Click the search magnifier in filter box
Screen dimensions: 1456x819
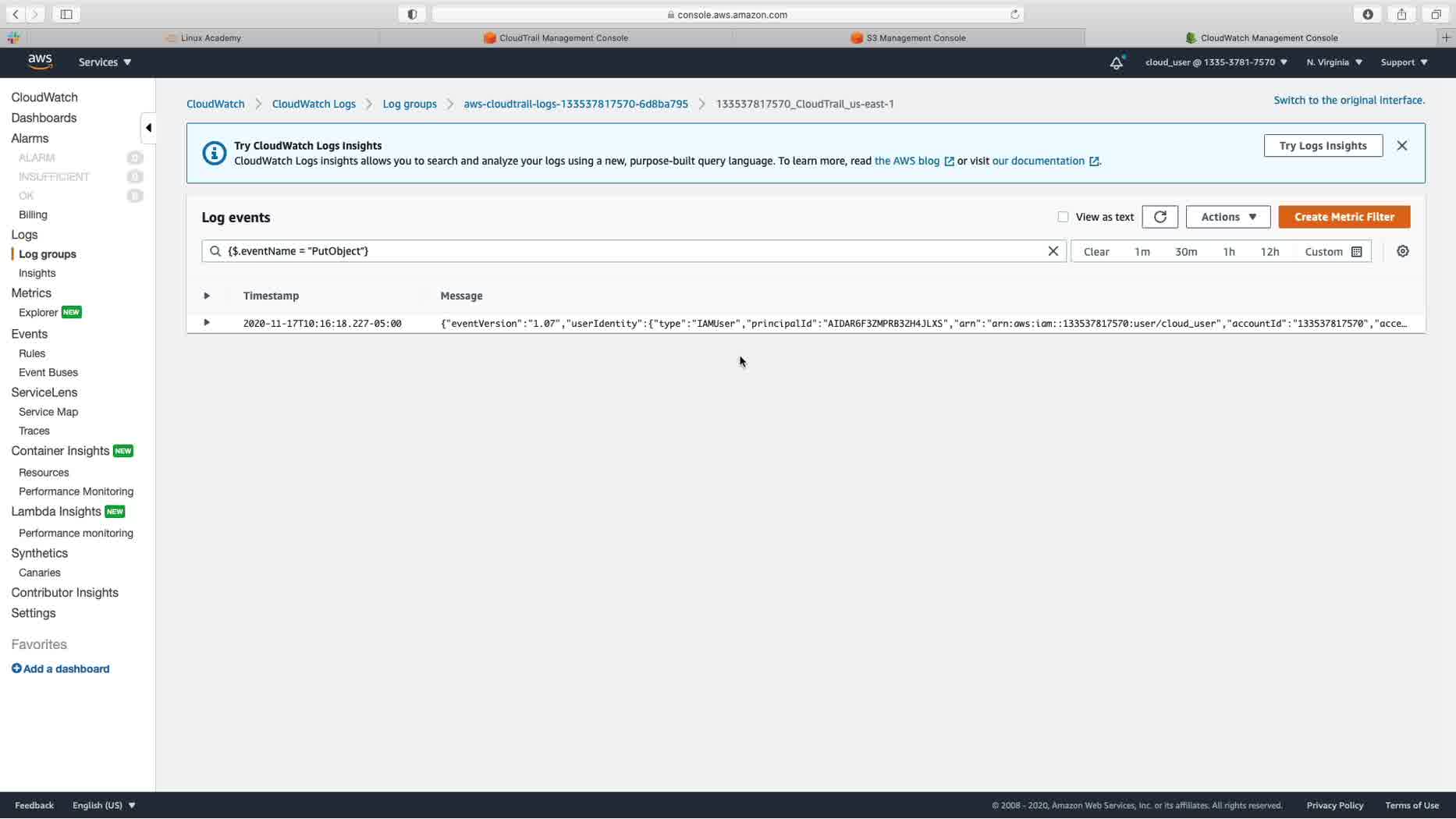(215, 251)
